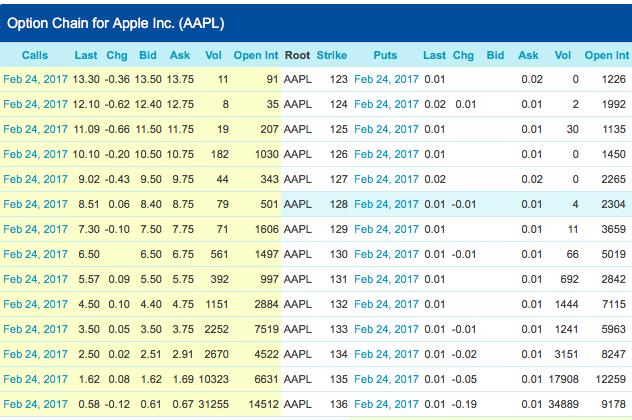Select the call open interest 7519
Image resolution: width=632 pixels, height=420 pixels.
pos(266,329)
